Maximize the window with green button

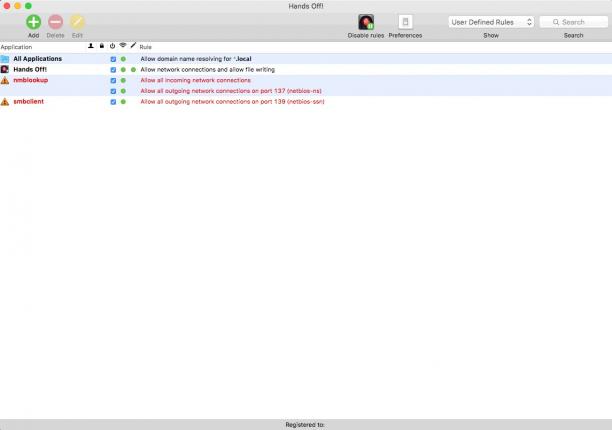coord(28,6)
